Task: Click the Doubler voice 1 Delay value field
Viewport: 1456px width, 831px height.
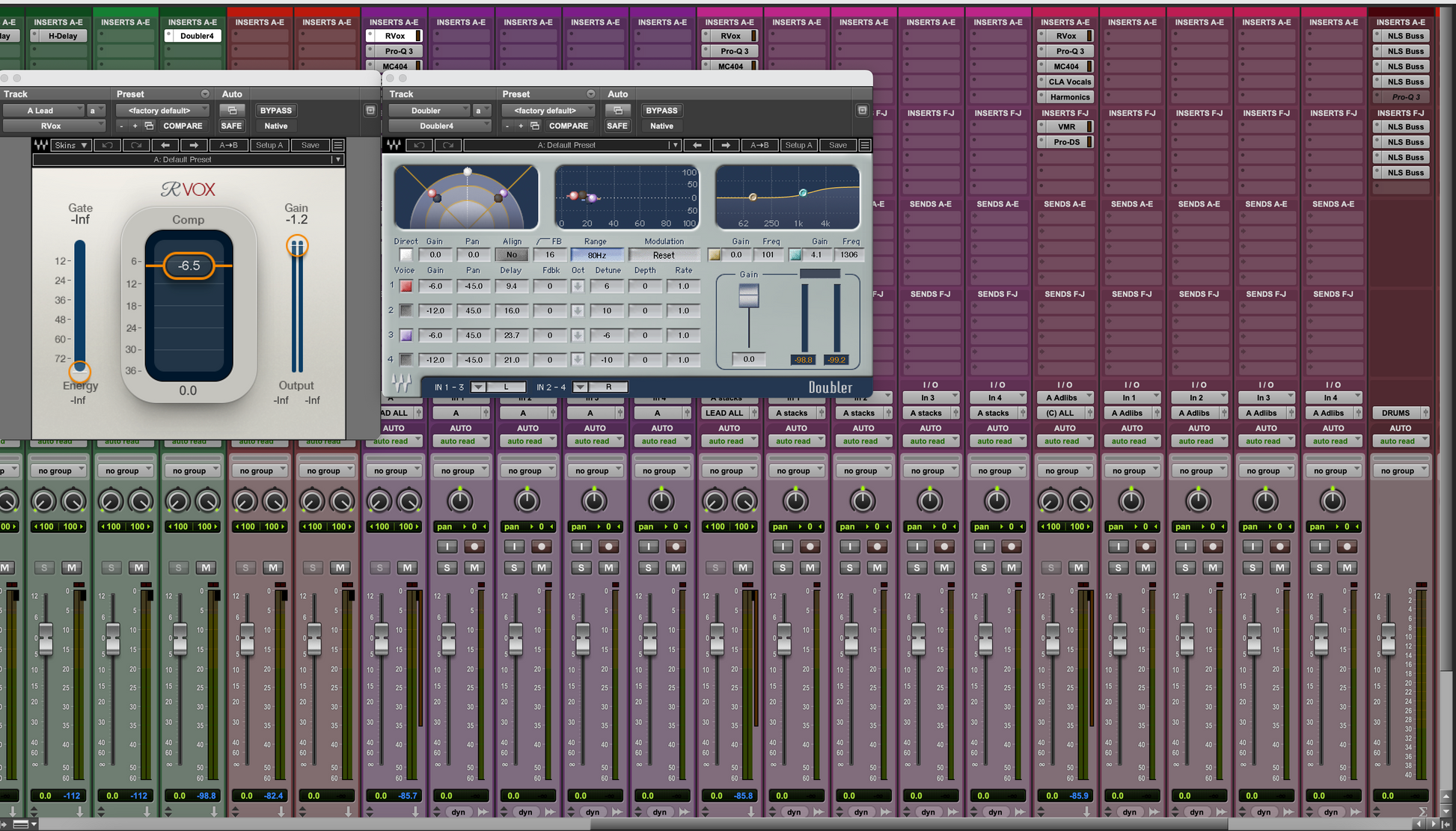Action: pos(511,286)
